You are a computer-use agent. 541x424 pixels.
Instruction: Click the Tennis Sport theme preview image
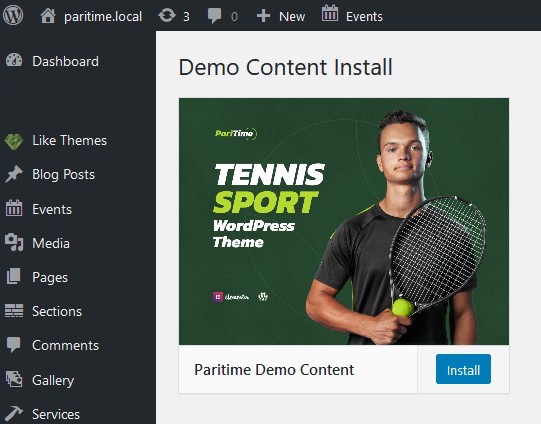(x=344, y=221)
